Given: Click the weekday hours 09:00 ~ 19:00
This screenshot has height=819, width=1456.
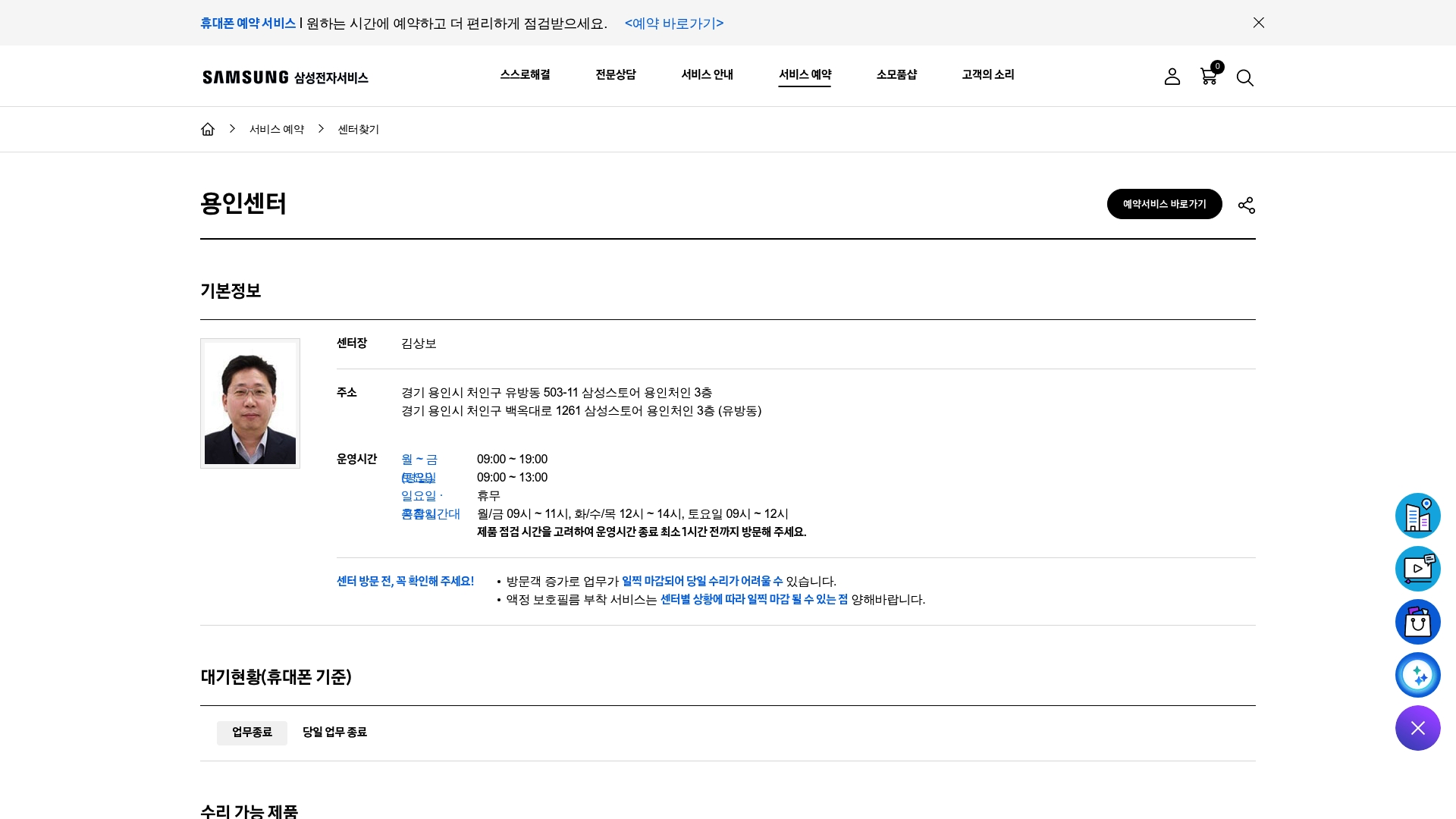Looking at the screenshot, I should [512, 460].
